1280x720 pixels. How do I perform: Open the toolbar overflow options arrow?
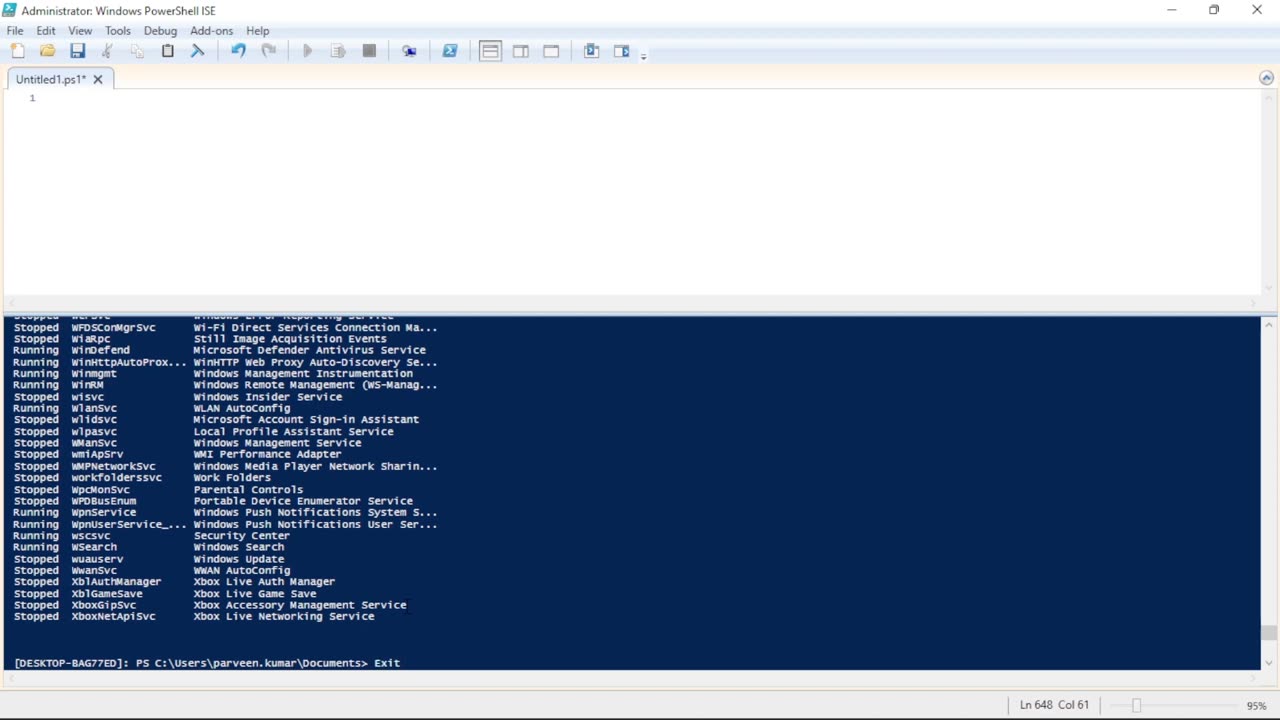click(x=643, y=55)
